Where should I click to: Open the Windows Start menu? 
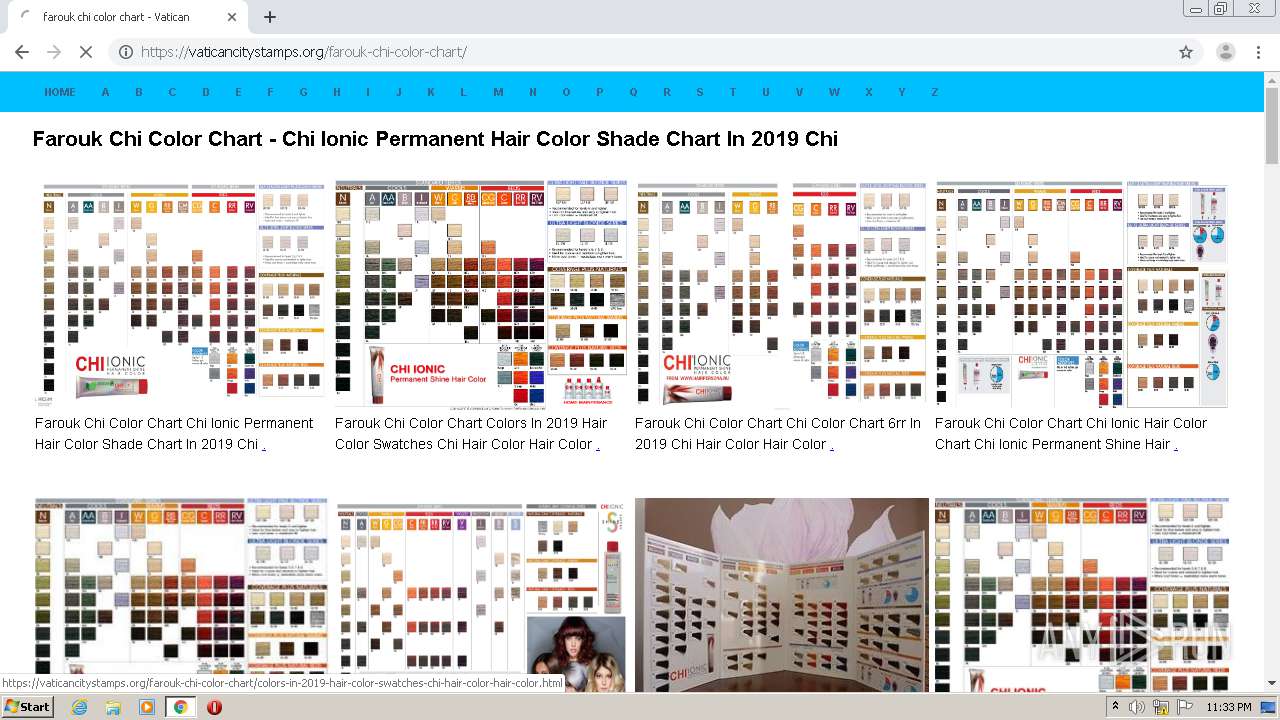click(x=28, y=707)
